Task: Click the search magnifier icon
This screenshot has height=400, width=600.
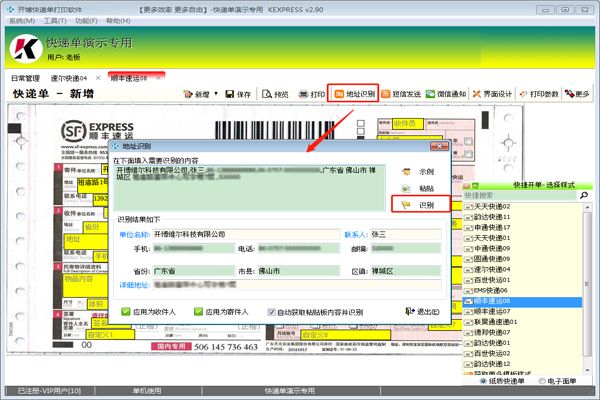Action: [584, 196]
